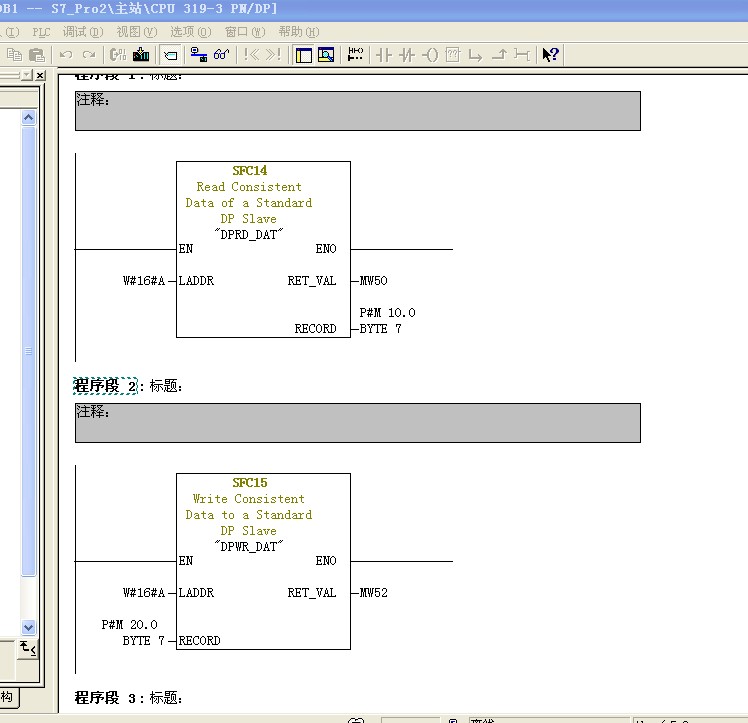Click the Network 2 comment field

click(x=358, y=423)
